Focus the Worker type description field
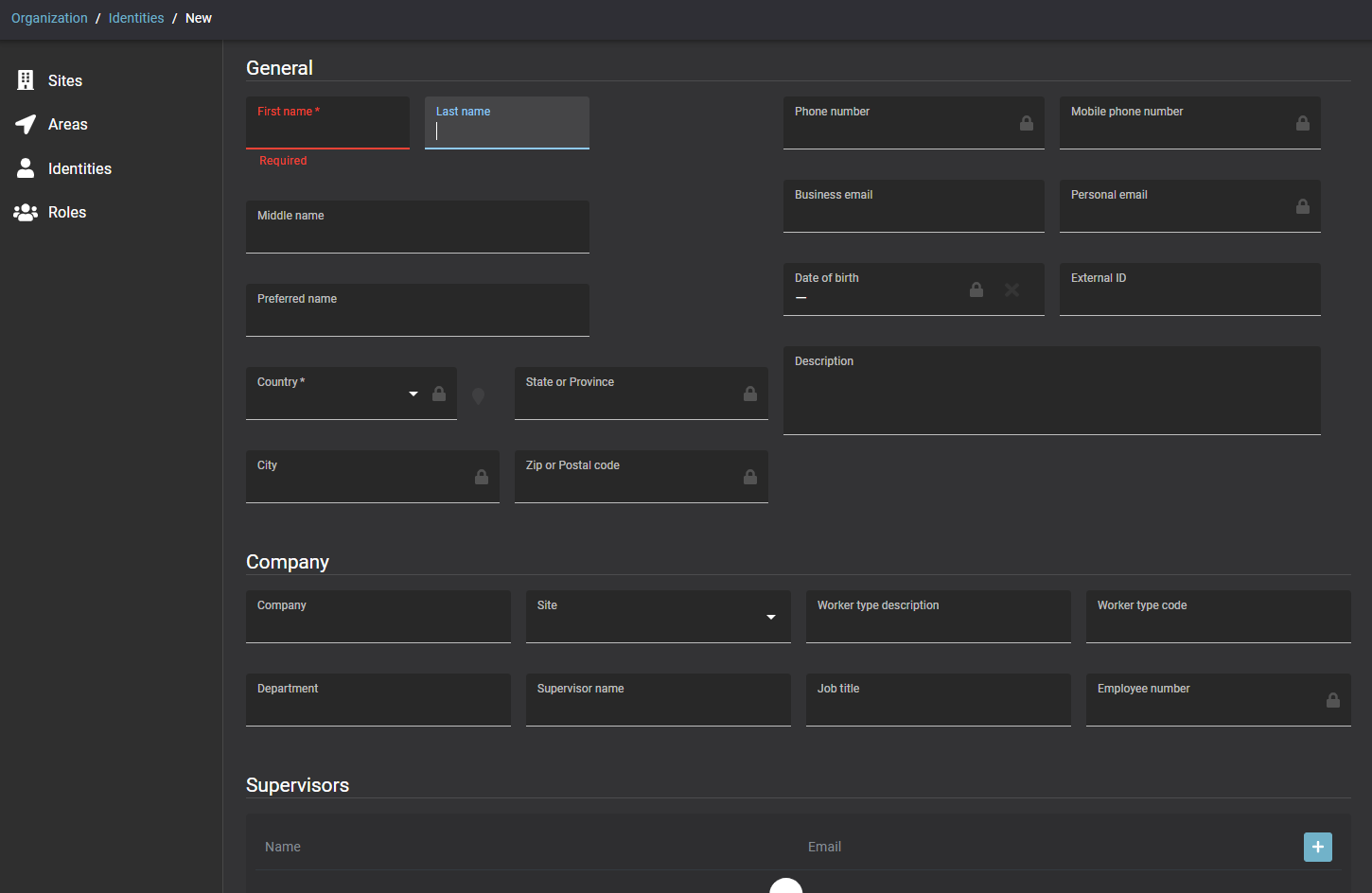Screen dimensions: 1372x893 939,617
